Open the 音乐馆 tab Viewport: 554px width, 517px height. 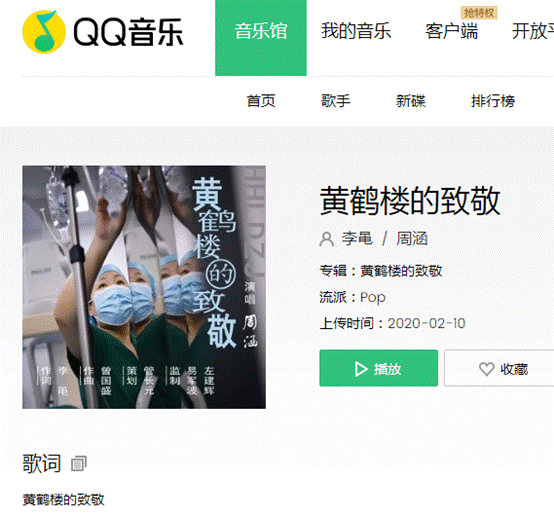coord(261,38)
